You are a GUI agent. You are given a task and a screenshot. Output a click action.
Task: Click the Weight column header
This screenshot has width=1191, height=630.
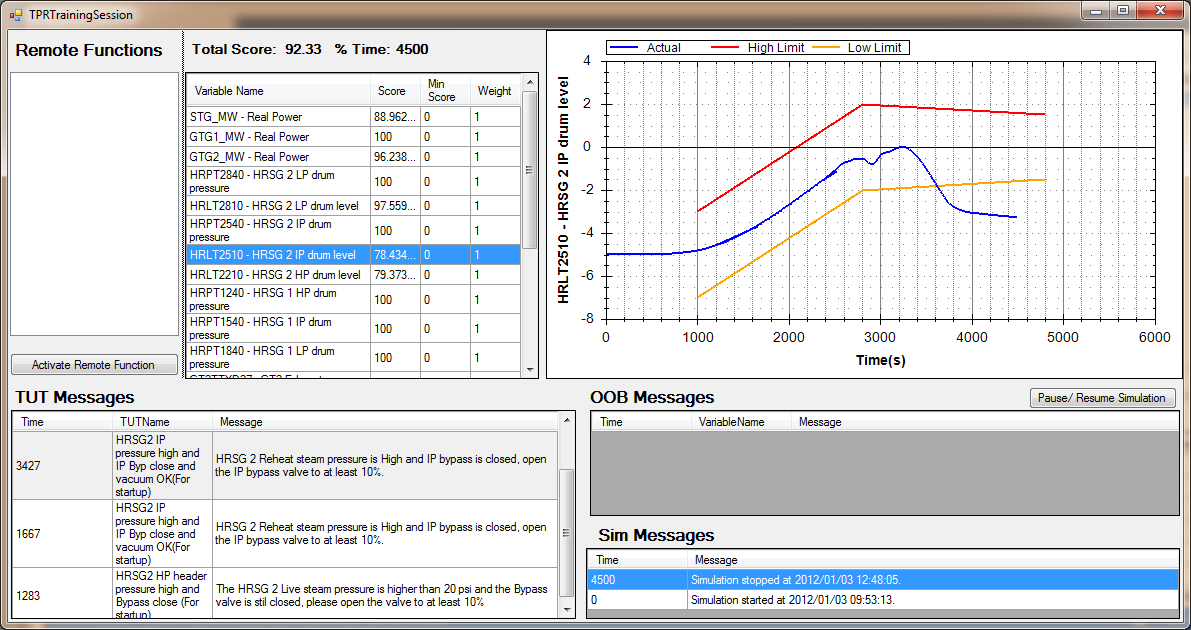pos(494,91)
